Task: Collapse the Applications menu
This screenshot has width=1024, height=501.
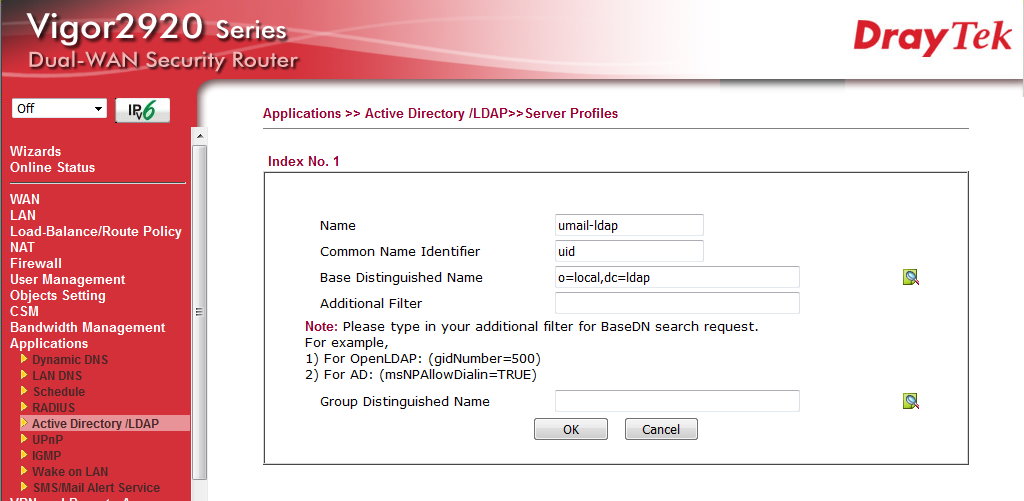Action: (x=49, y=344)
